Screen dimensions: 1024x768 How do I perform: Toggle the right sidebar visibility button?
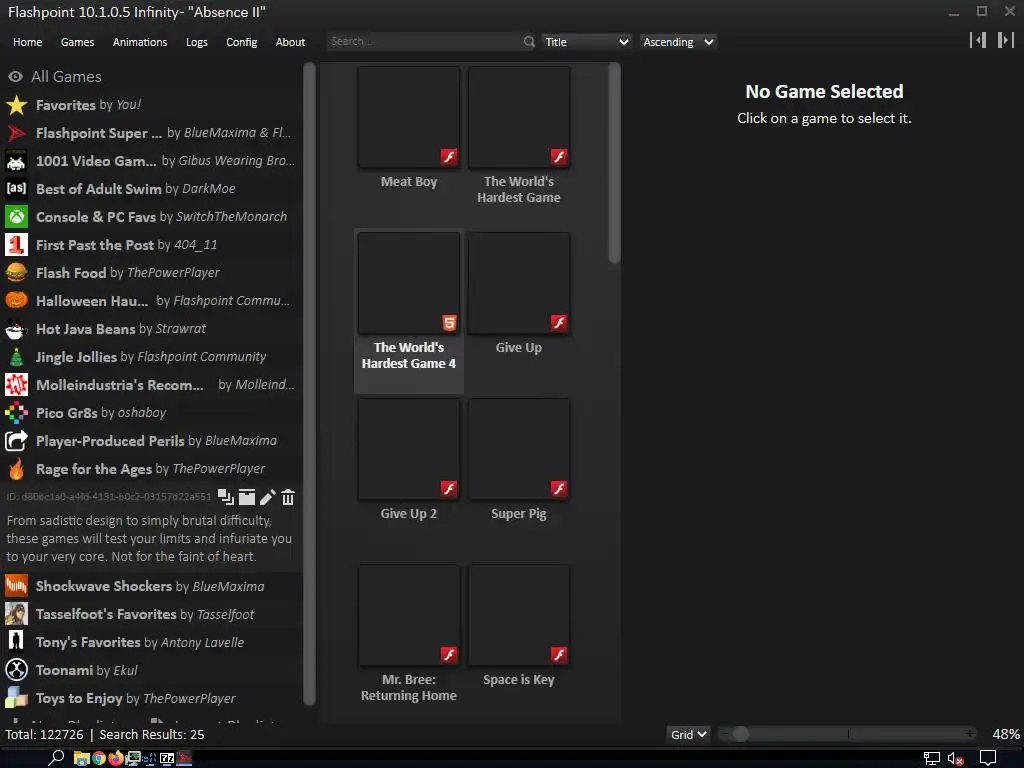tap(1006, 40)
